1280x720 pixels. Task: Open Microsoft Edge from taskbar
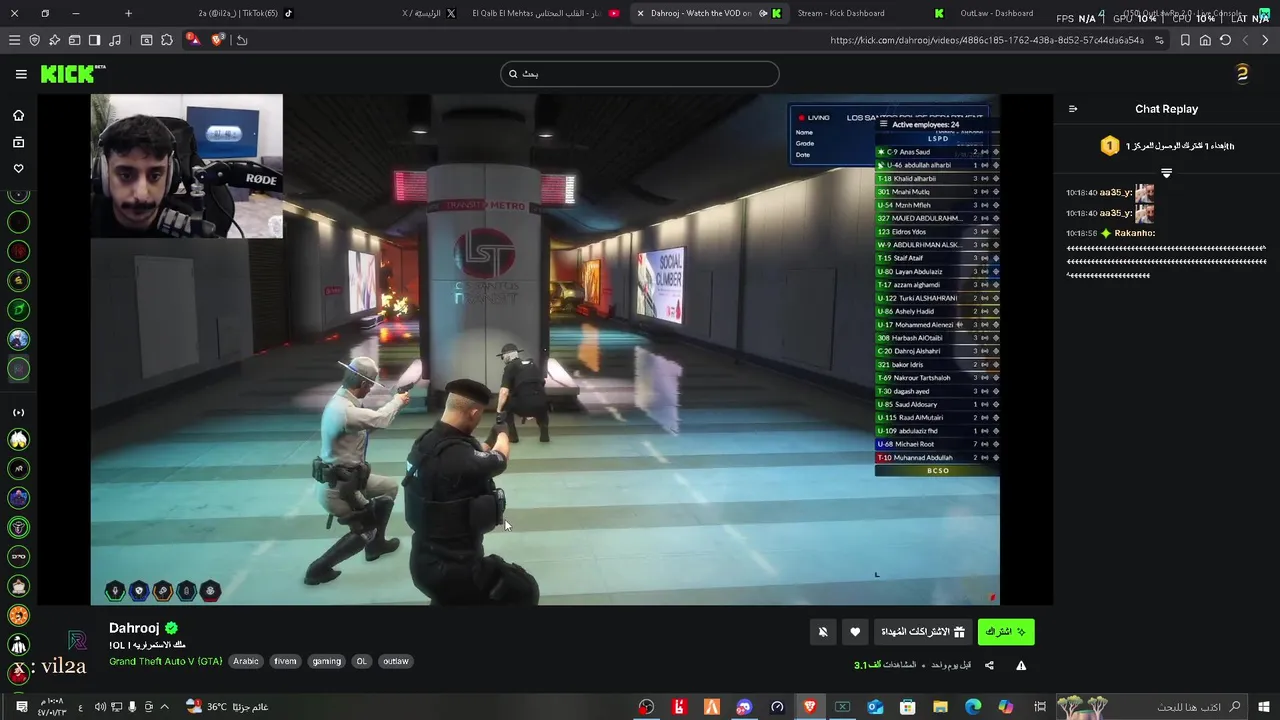tap(973, 707)
